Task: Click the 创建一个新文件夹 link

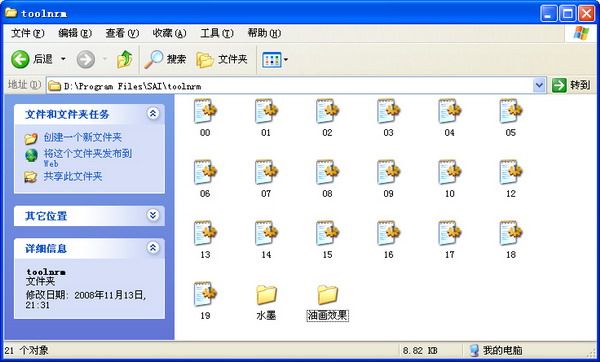Action: 83,137
